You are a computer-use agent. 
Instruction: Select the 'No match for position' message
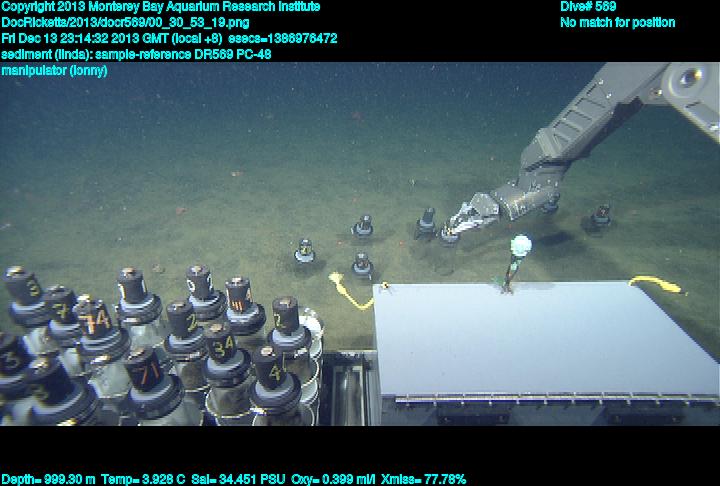(617, 23)
